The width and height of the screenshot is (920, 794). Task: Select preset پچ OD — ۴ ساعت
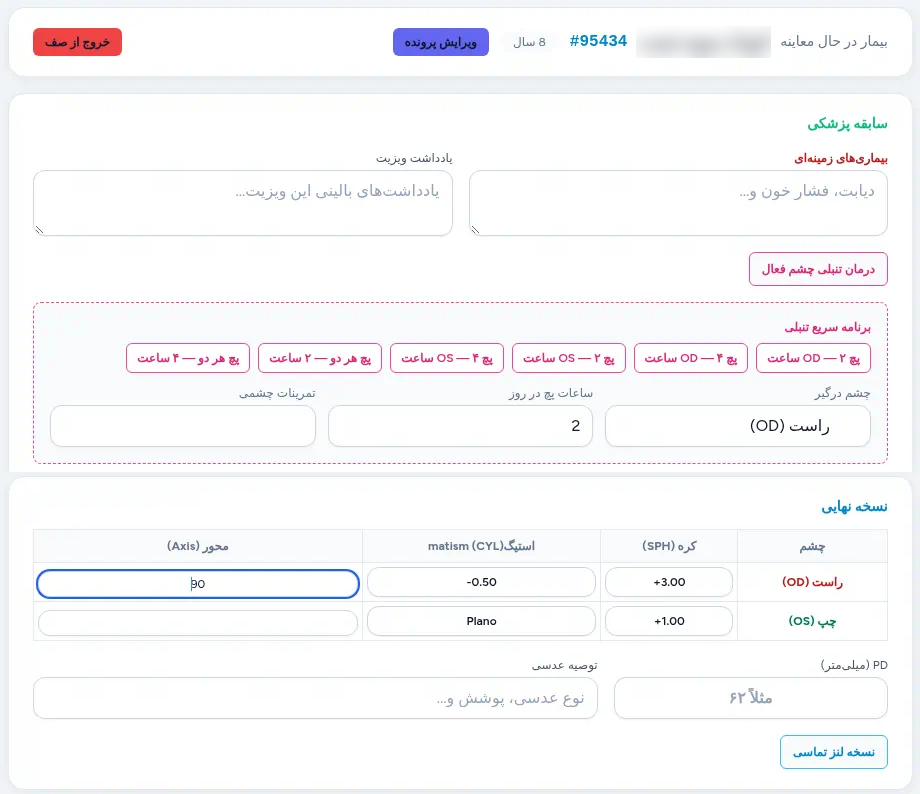coord(691,358)
